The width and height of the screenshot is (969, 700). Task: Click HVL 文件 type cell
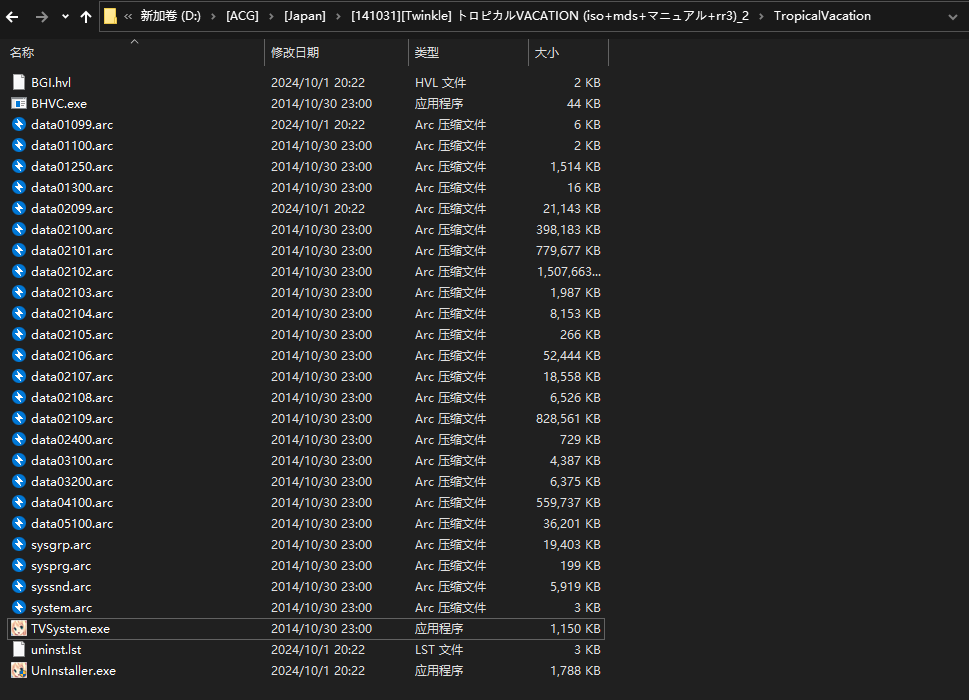tap(441, 82)
